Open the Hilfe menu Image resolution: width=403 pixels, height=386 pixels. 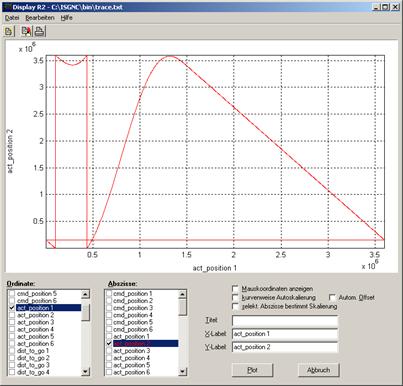pos(67,18)
